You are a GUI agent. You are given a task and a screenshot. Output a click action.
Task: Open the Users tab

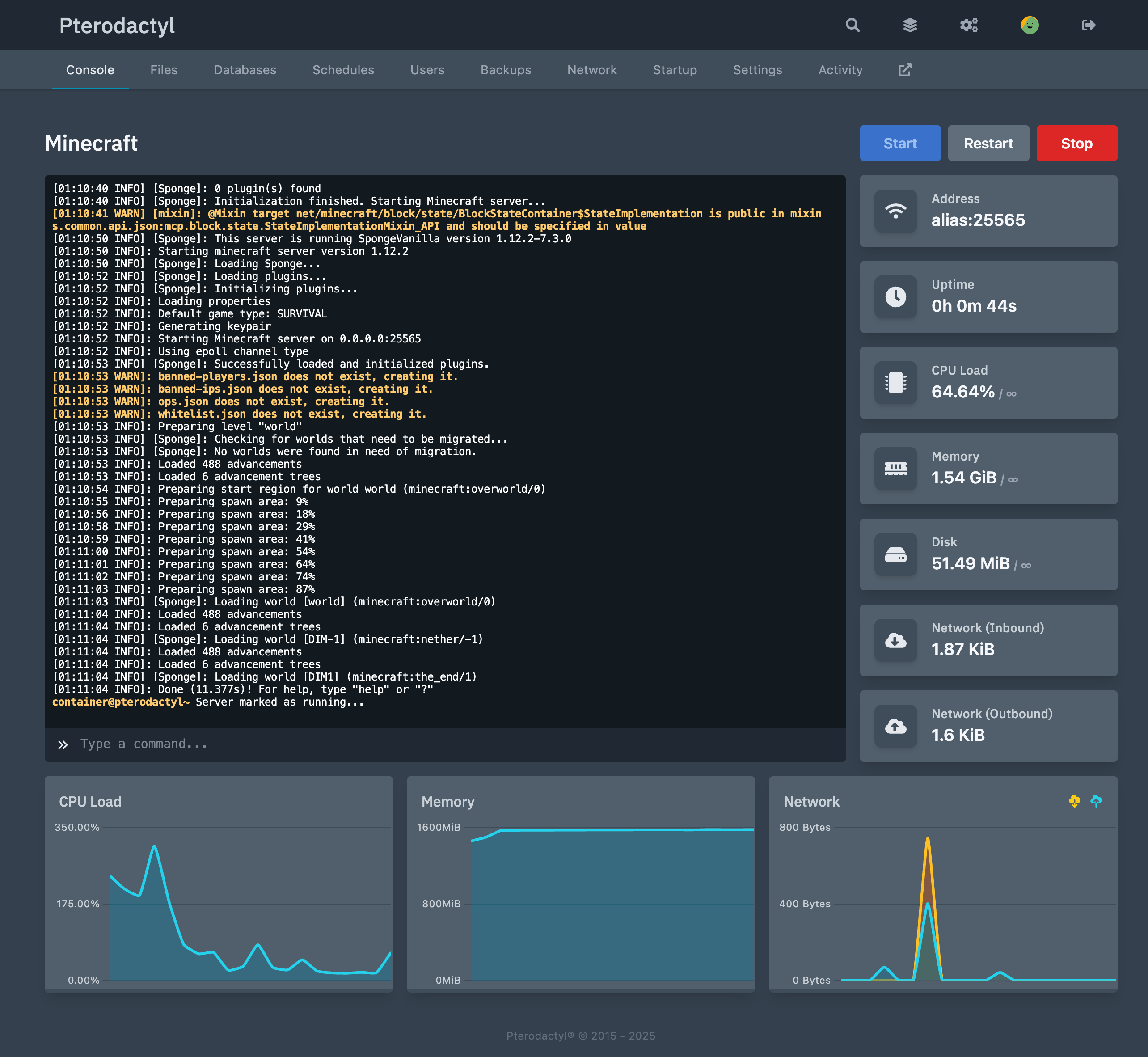427,70
